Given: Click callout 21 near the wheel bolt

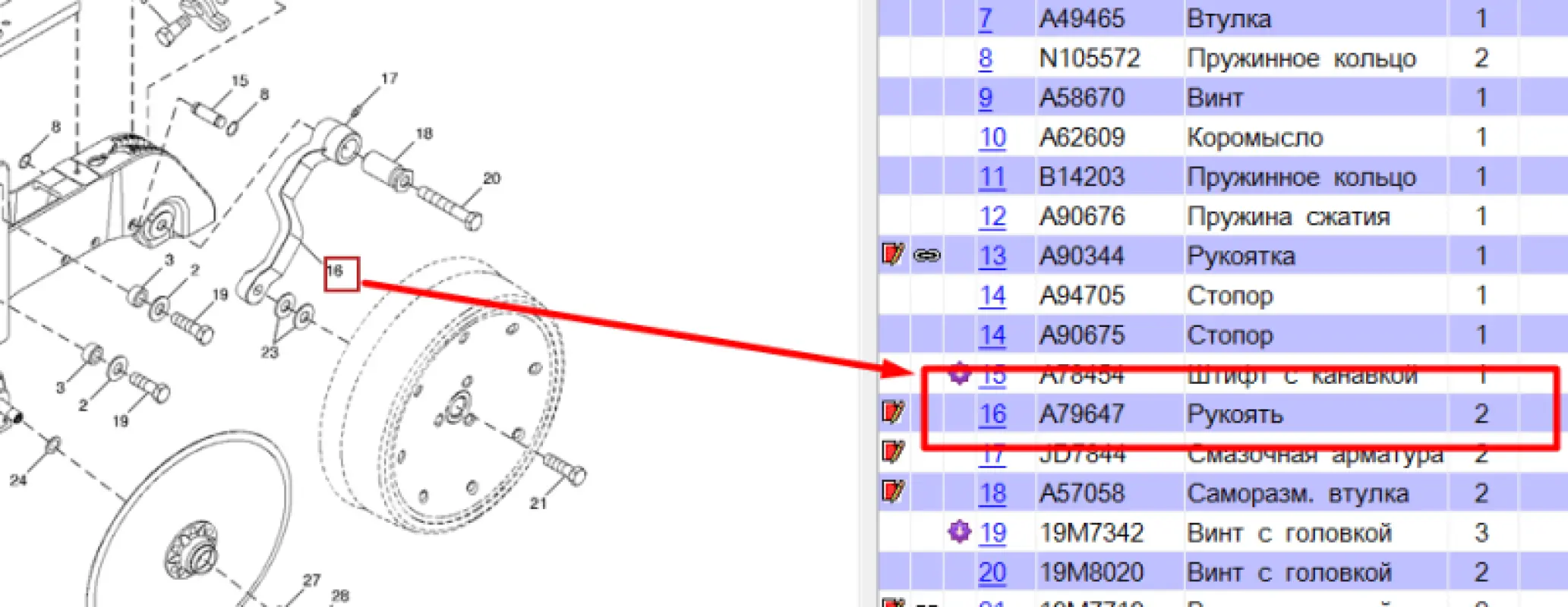Looking at the screenshot, I should pos(538,503).
